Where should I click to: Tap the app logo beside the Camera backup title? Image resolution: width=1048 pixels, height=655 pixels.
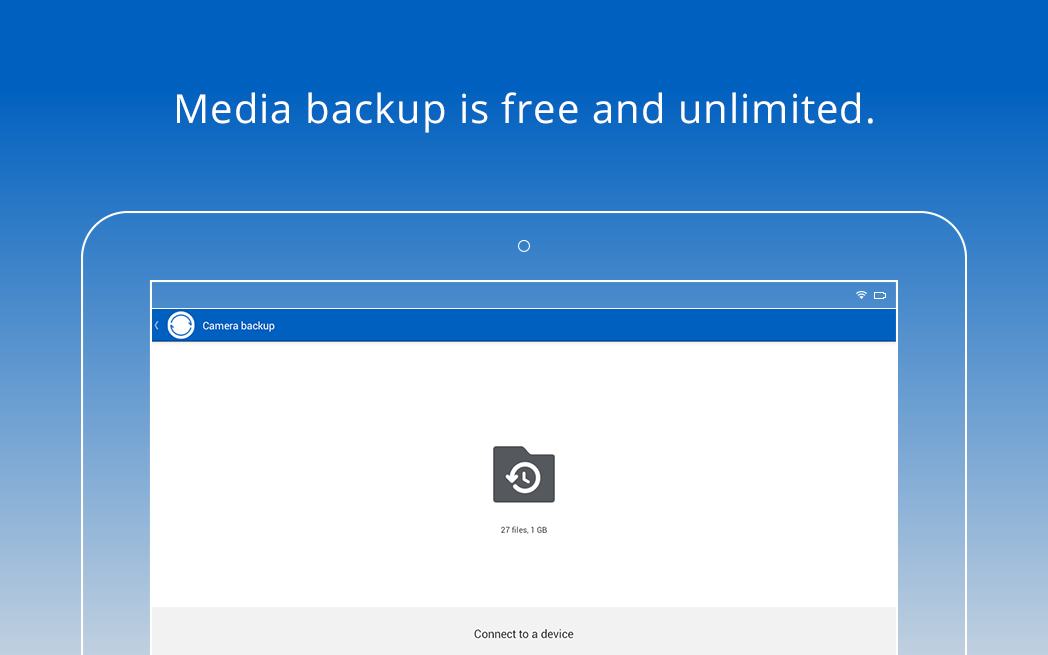coord(181,325)
